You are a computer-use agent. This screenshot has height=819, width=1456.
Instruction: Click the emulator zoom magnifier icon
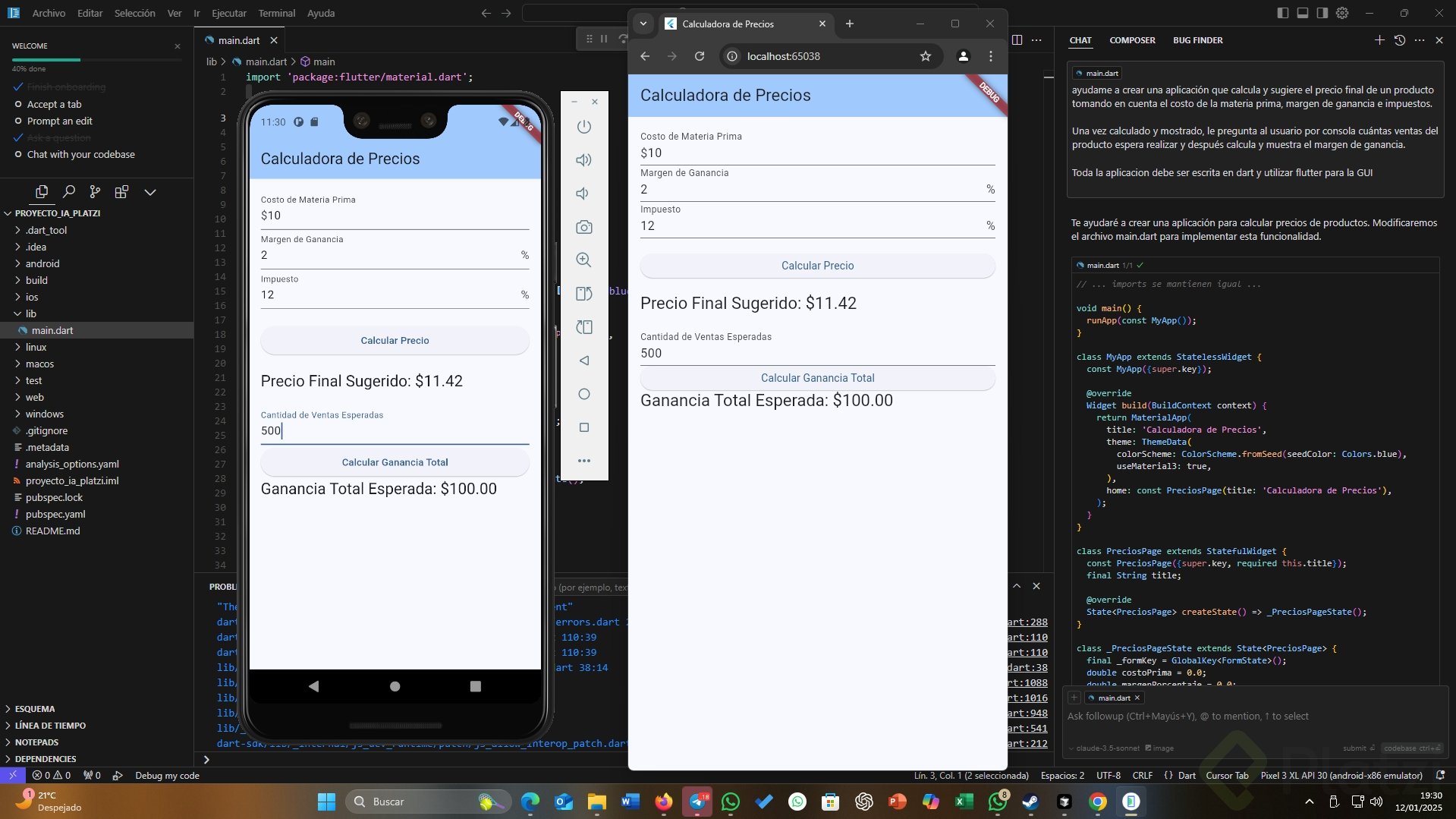(583, 260)
